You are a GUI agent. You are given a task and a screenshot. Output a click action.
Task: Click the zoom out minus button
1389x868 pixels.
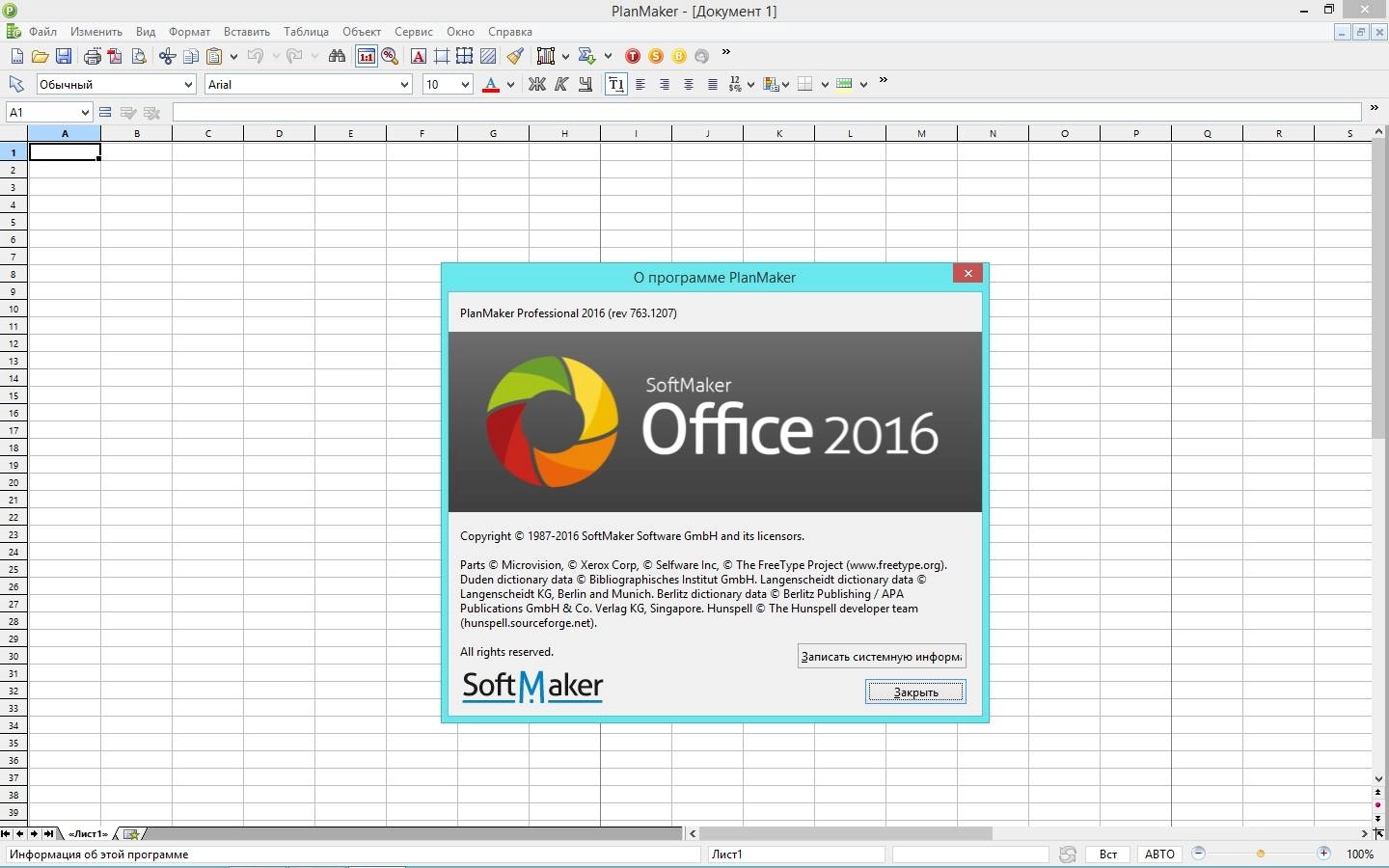[x=1199, y=854]
